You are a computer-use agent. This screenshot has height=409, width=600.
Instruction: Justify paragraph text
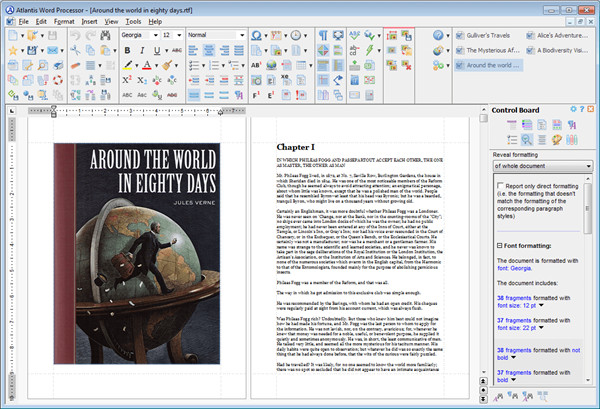coord(239,50)
